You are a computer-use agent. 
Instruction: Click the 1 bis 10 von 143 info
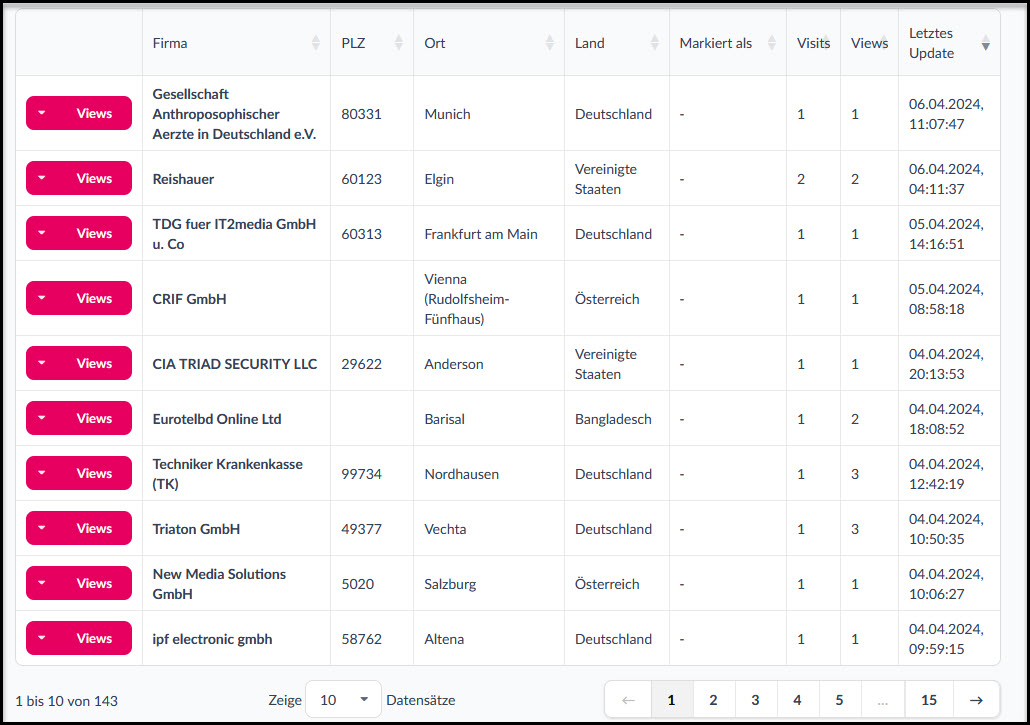(66, 701)
